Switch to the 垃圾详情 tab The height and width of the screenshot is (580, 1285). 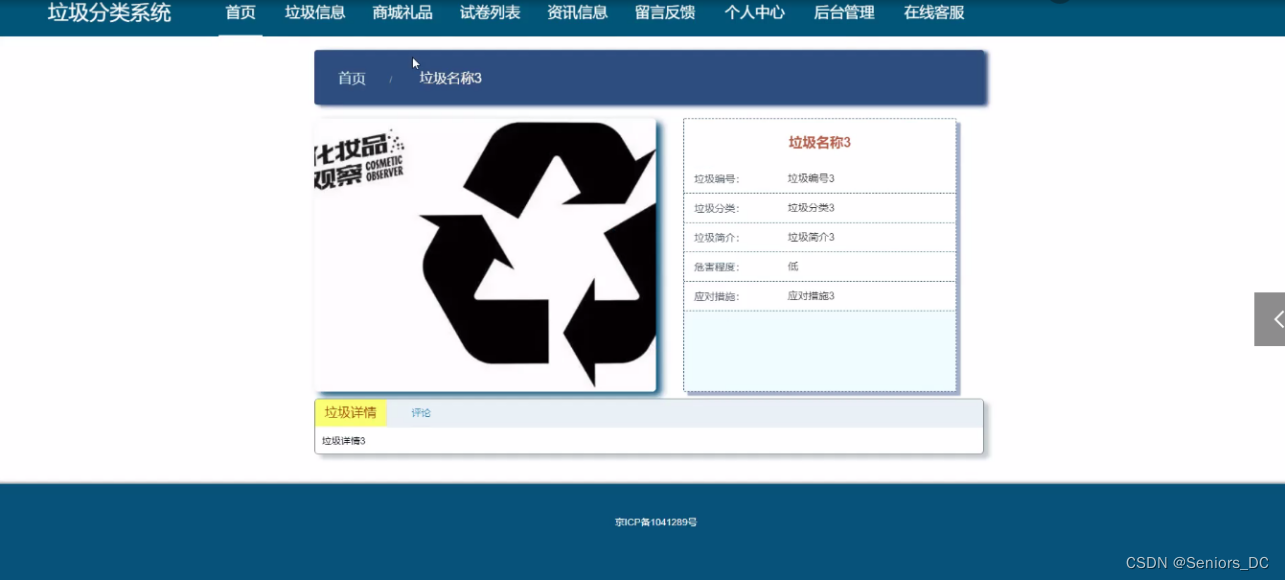[350, 413]
